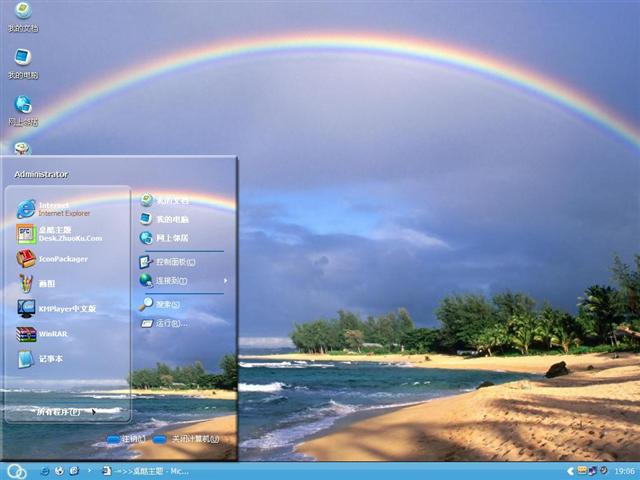Launch KMPlayer中文版 from the Start menu
The height and width of the screenshot is (480, 640).
pos(56,309)
